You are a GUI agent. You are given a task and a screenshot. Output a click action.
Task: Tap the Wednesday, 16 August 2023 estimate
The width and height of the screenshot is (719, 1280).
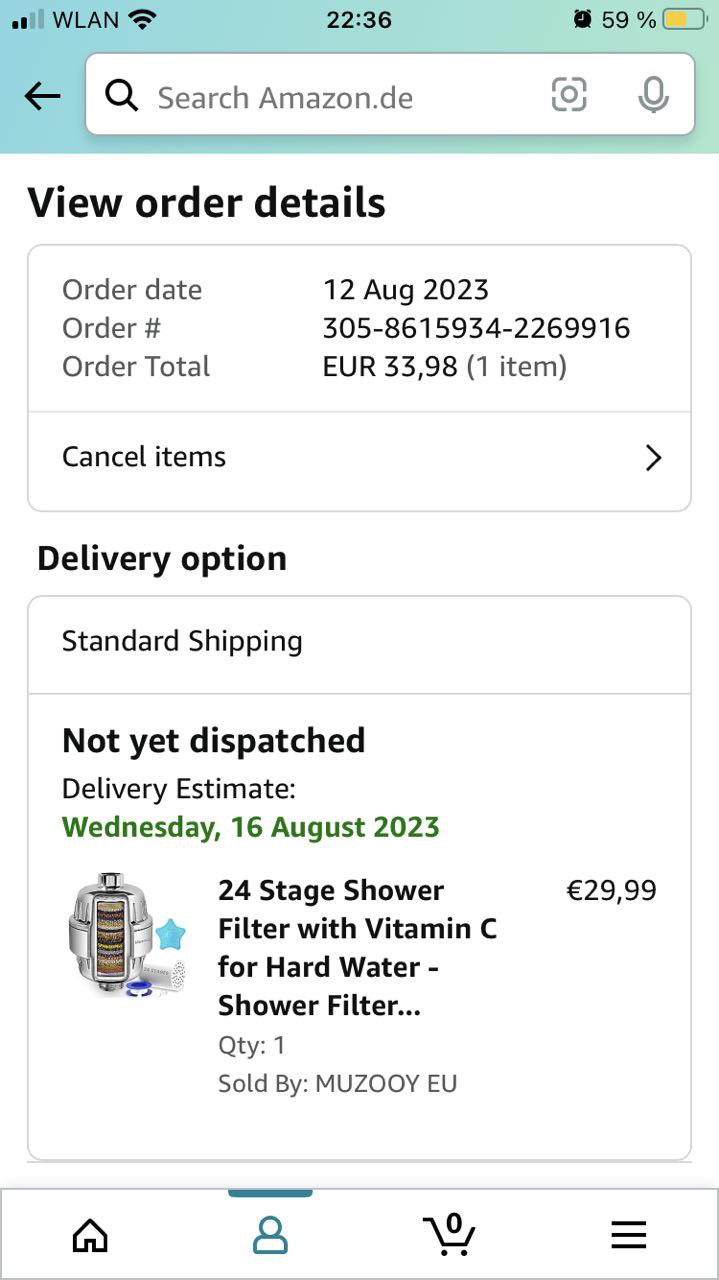[250, 828]
